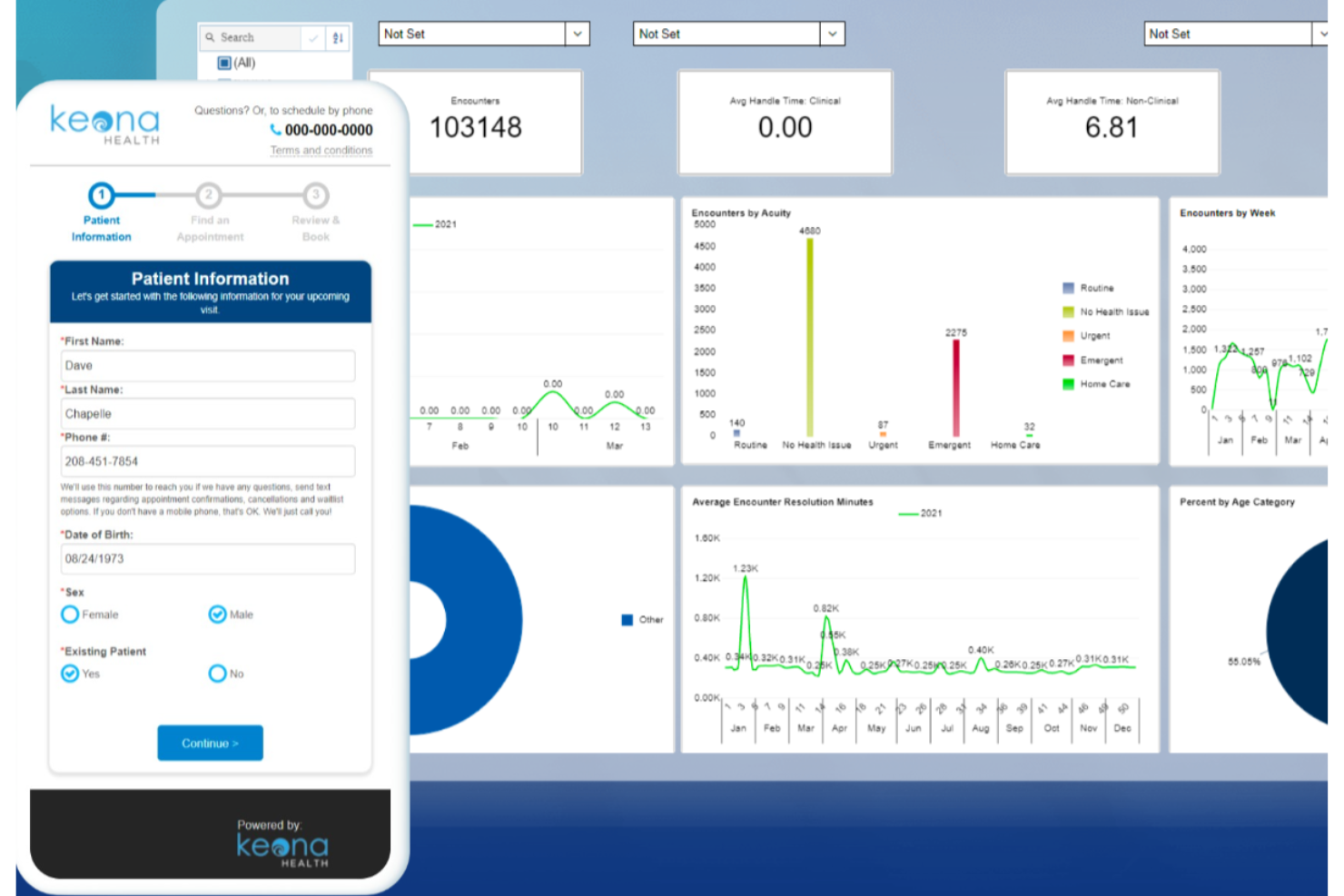Viewport: 1344px width, 896px height.
Task: Open the first Not Set dropdown
Action: tap(578, 34)
